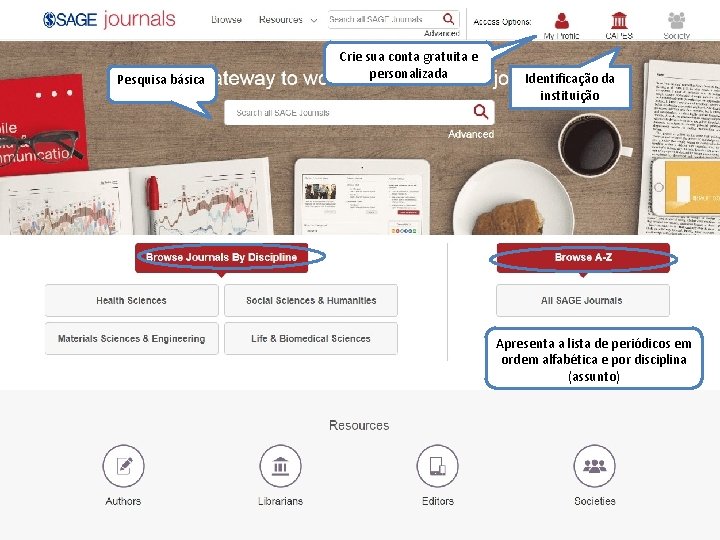Open Social Sciences & Humanities journals
The height and width of the screenshot is (540, 720).
[x=311, y=300]
